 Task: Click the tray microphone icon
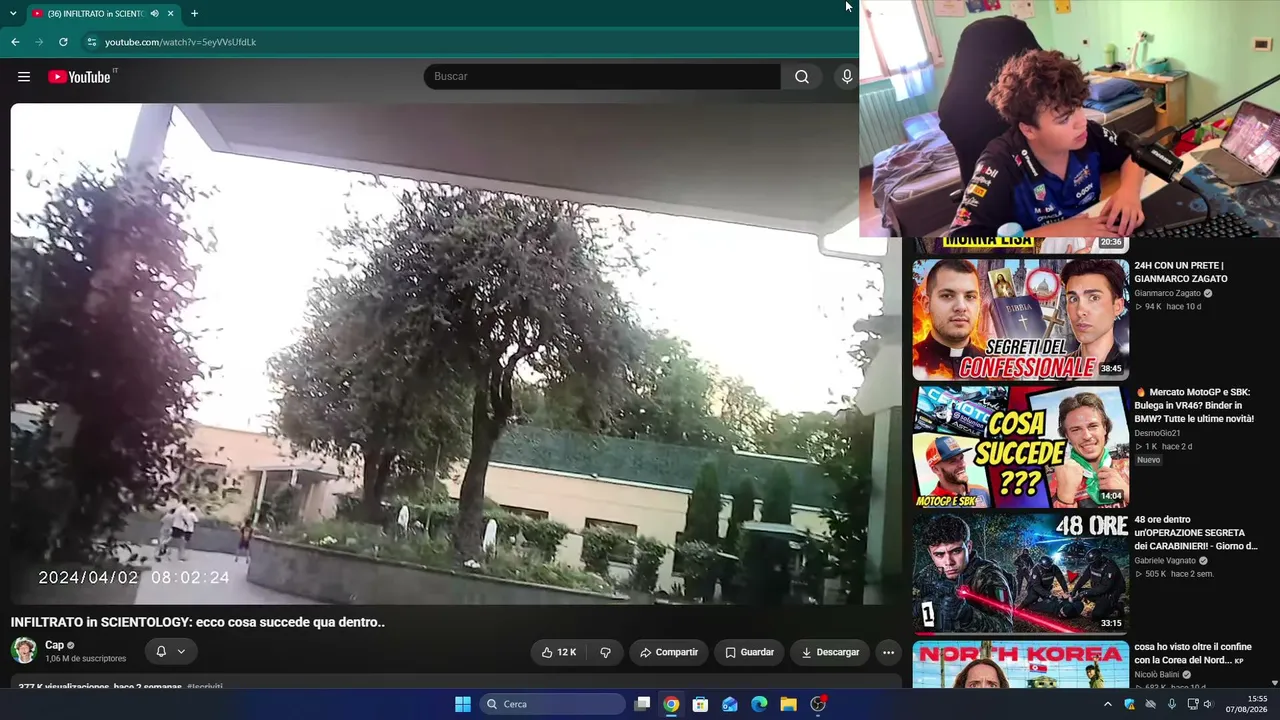pos(1172,704)
